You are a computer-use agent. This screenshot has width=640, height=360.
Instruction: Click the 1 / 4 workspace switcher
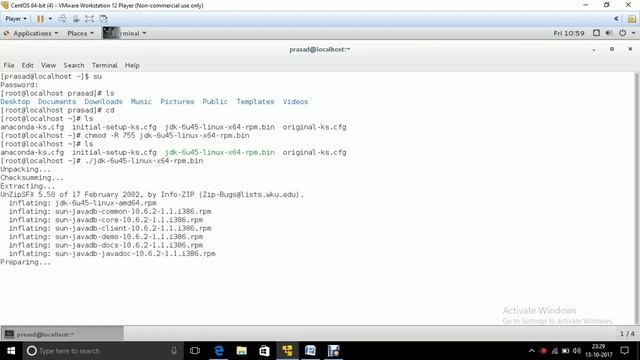627,334
